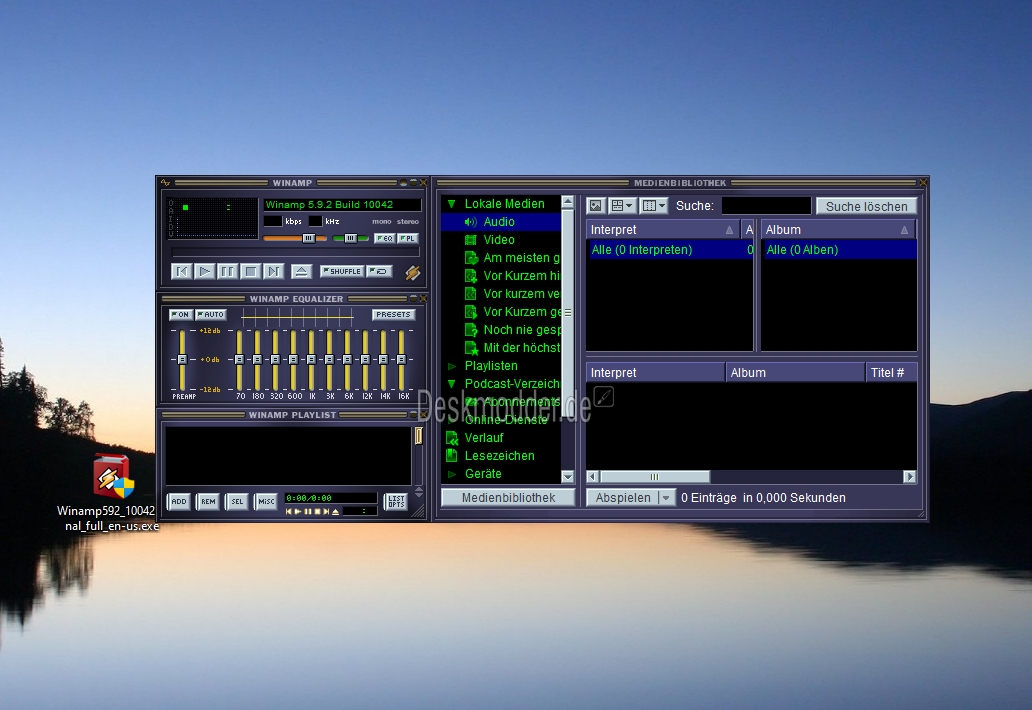This screenshot has width=1032, height=710.
Task: Click lower Album column header in track list
Action: coord(795,372)
